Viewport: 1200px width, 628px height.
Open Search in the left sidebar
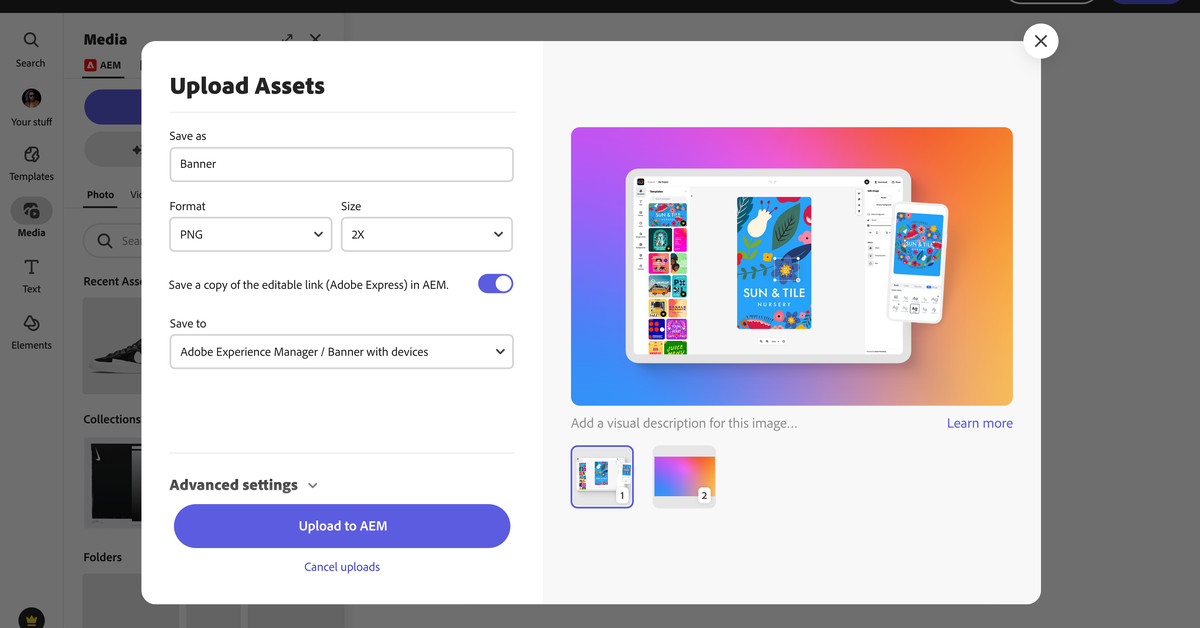[x=31, y=48]
